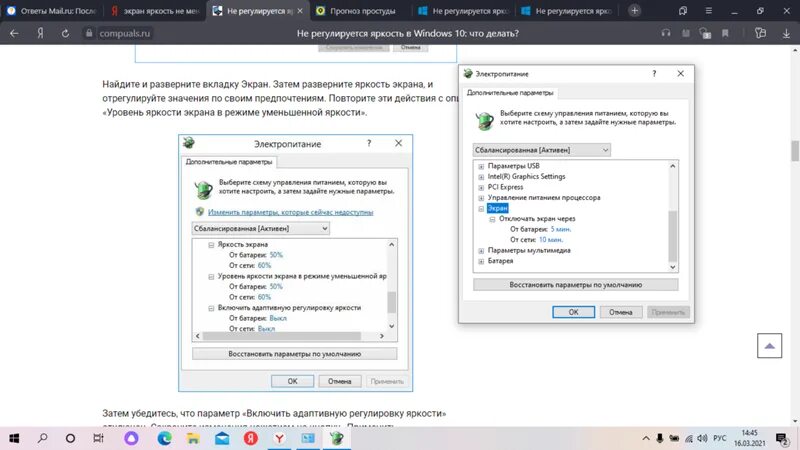Open browser downloads arrow icon

coord(786,33)
